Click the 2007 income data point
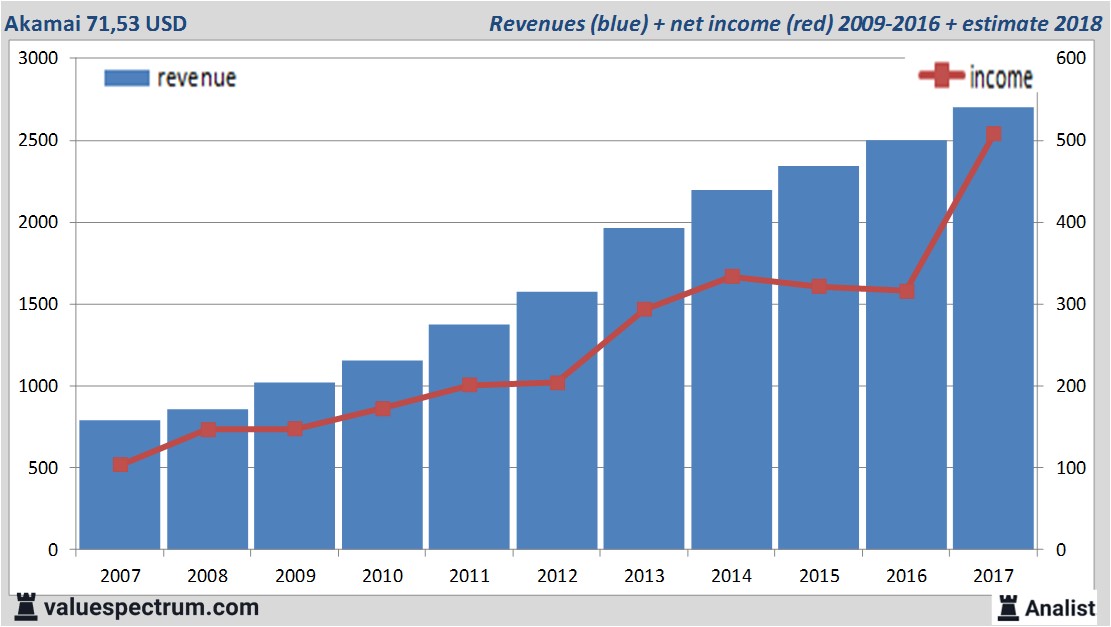 (x=120, y=465)
